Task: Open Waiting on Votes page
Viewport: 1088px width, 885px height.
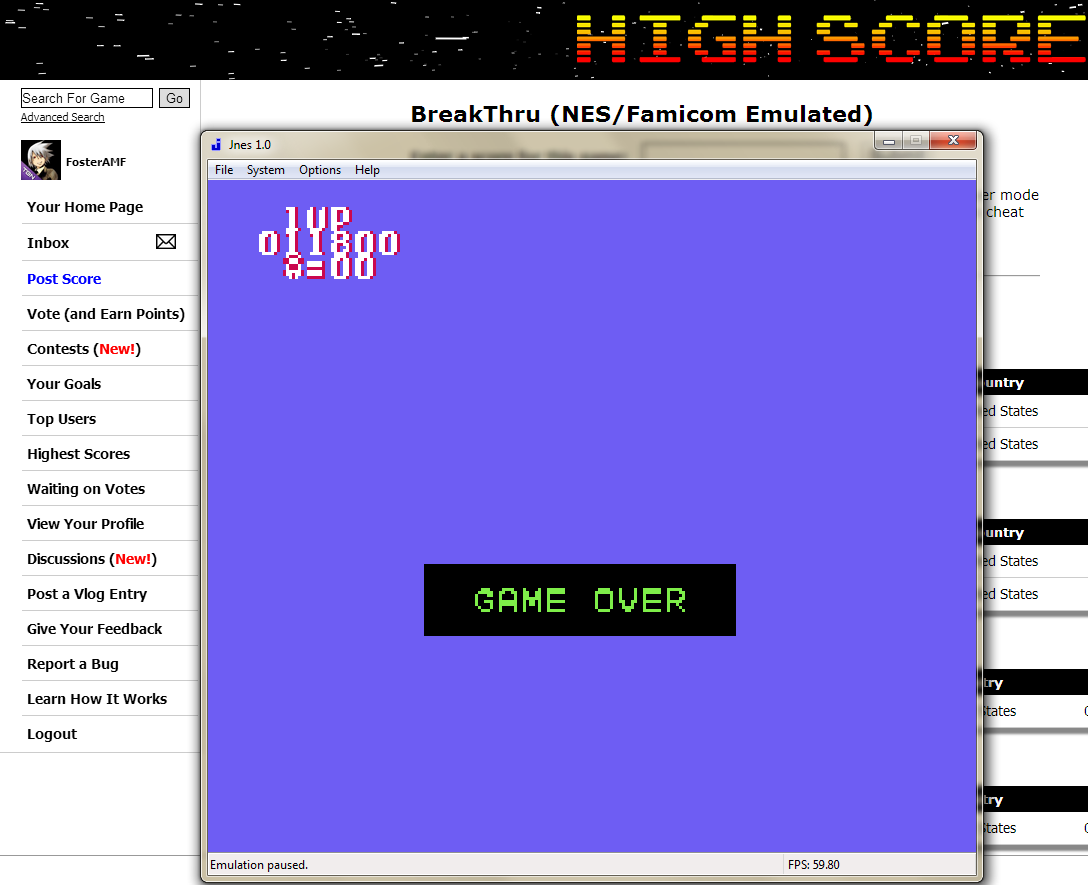Action: pos(86,489)
